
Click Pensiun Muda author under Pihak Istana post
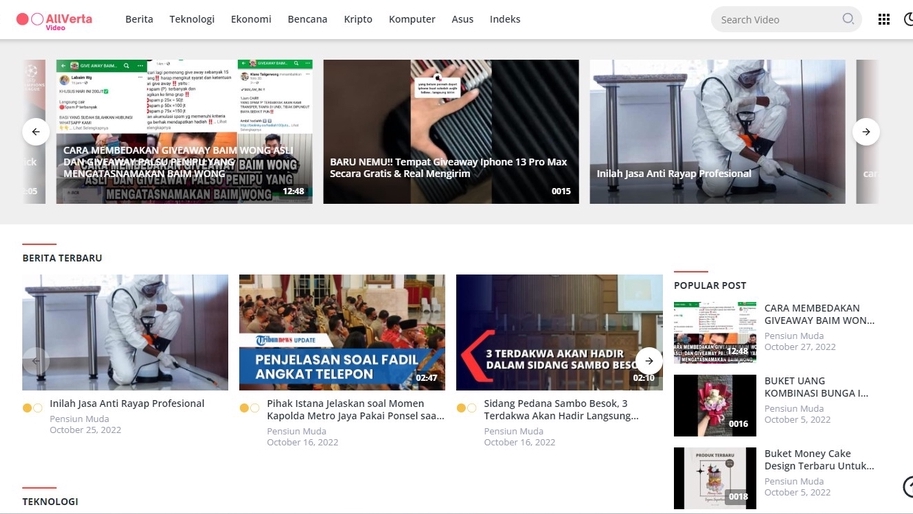coord(296,431)
